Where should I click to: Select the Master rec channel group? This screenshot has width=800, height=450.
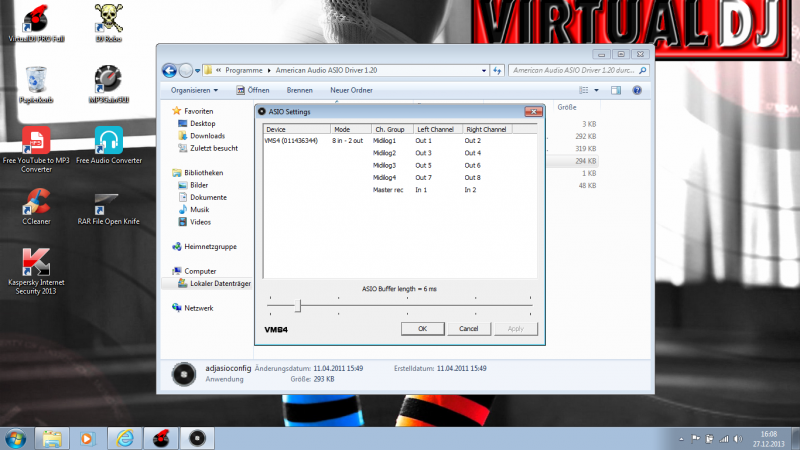click(x=388, y=190)
